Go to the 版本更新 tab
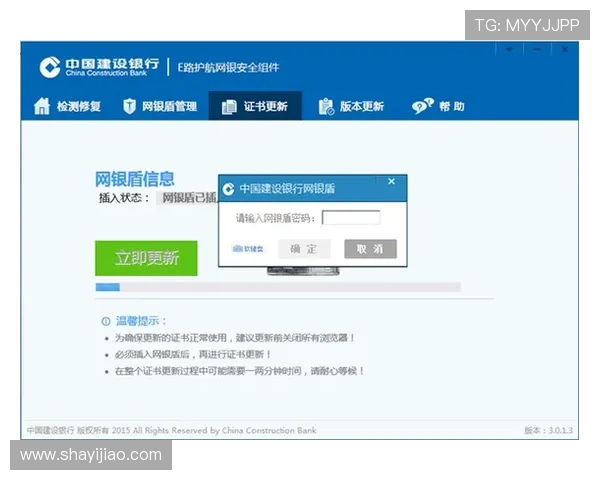The width and height of the screenshot is (600, 480). point(351,106)
